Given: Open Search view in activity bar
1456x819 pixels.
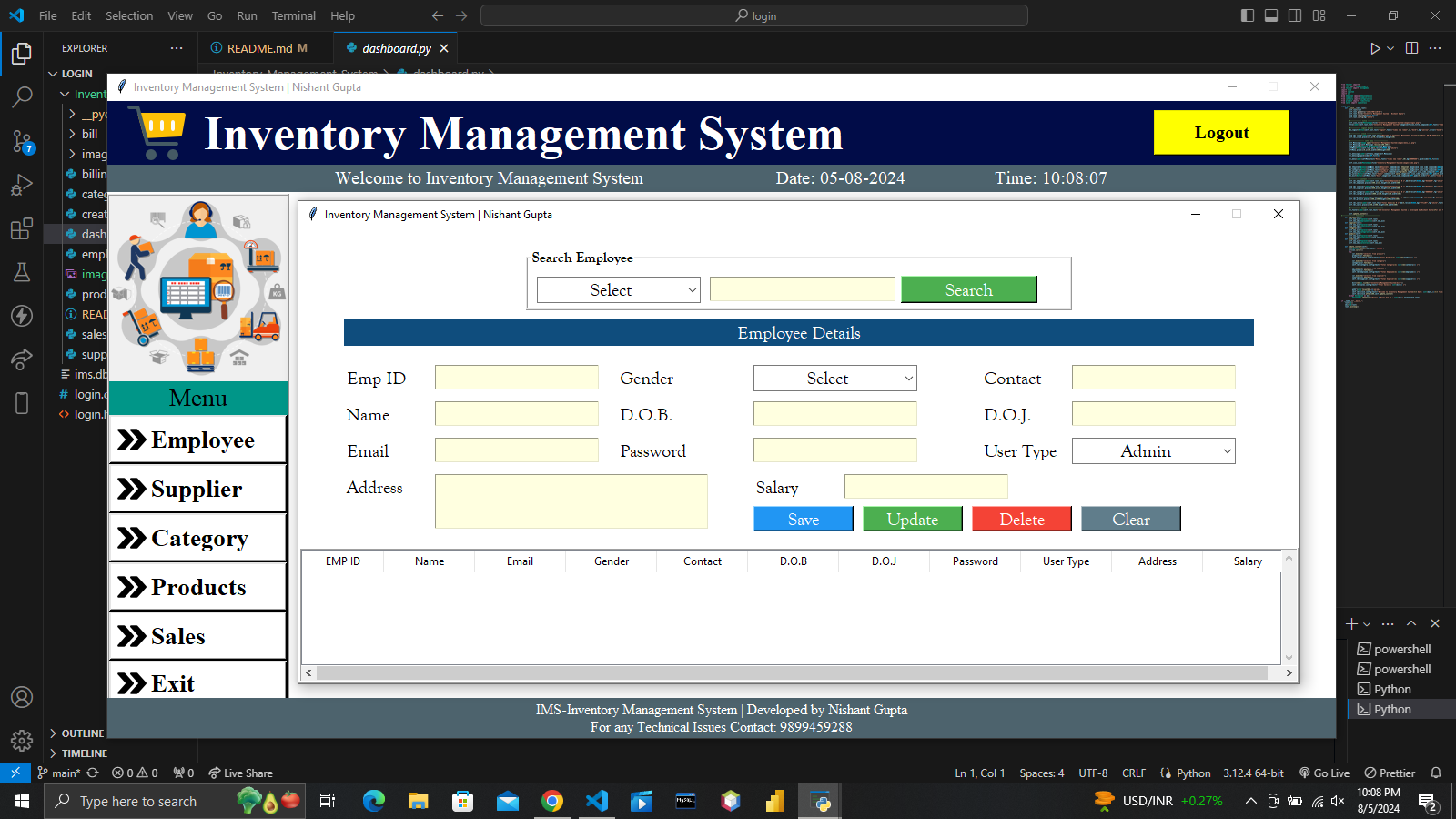Looking at the screenshot, I should tap(22, 96).
